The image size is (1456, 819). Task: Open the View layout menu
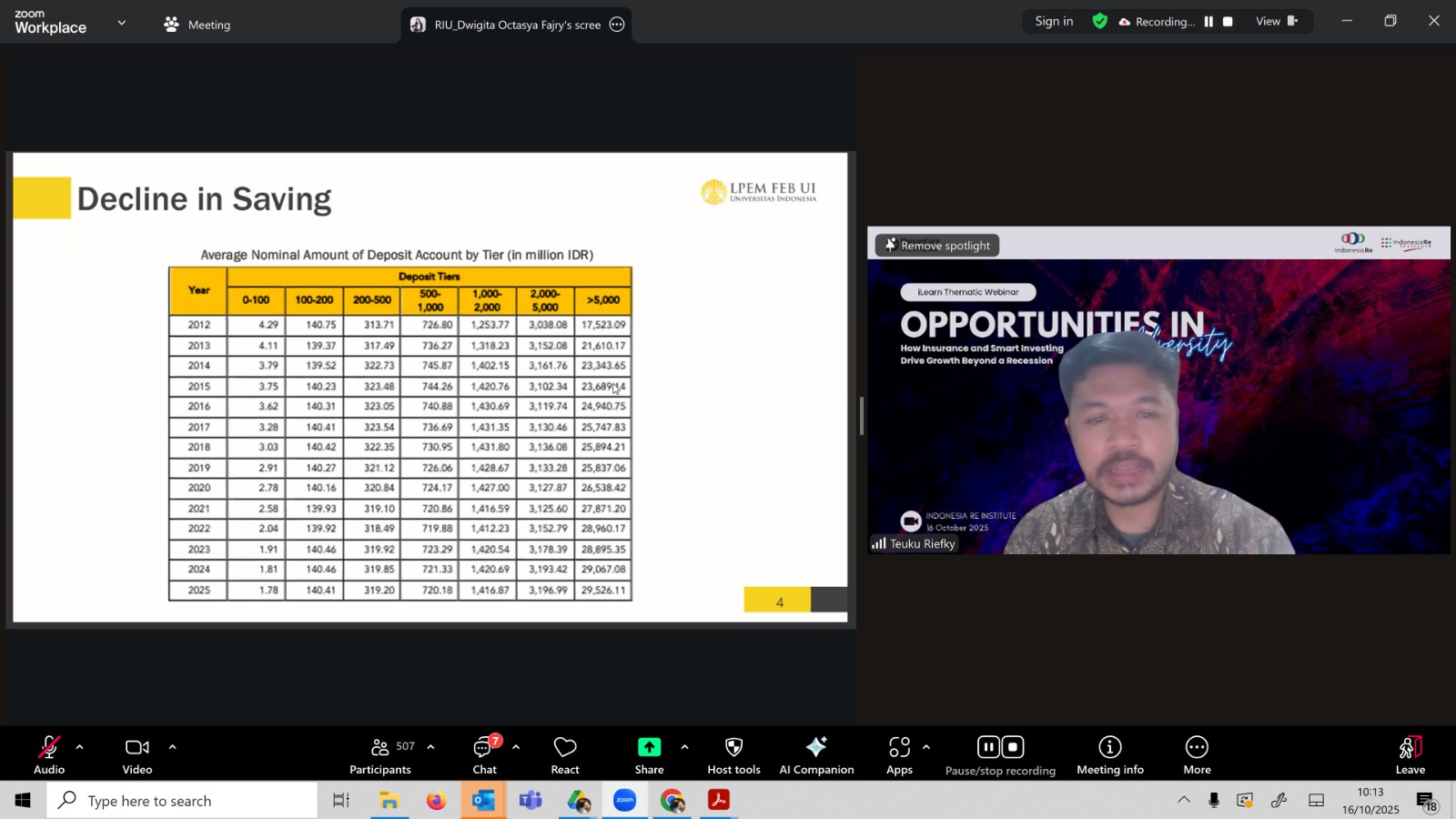[1276, 21]
